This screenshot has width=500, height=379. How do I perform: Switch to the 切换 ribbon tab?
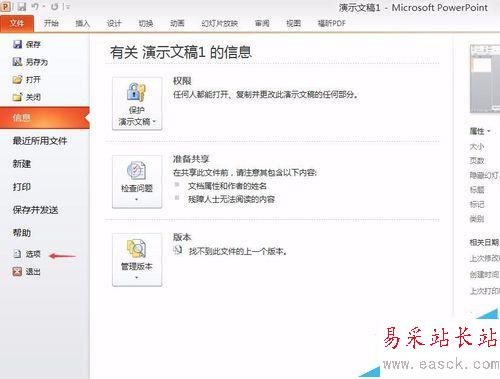(x=146, y=23)
